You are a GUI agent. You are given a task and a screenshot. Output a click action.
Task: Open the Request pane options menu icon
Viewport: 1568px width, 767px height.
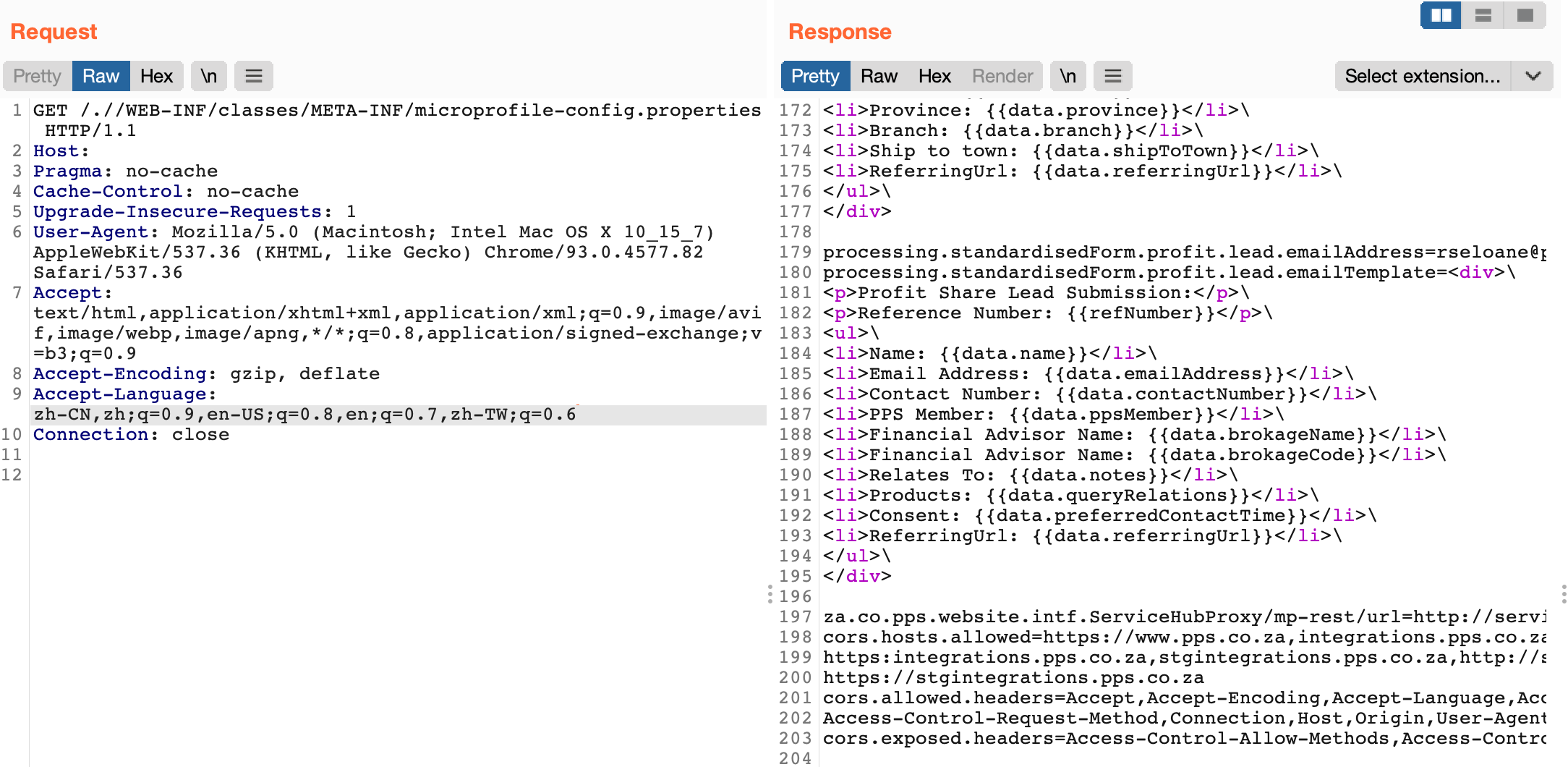tap(254, 76)
